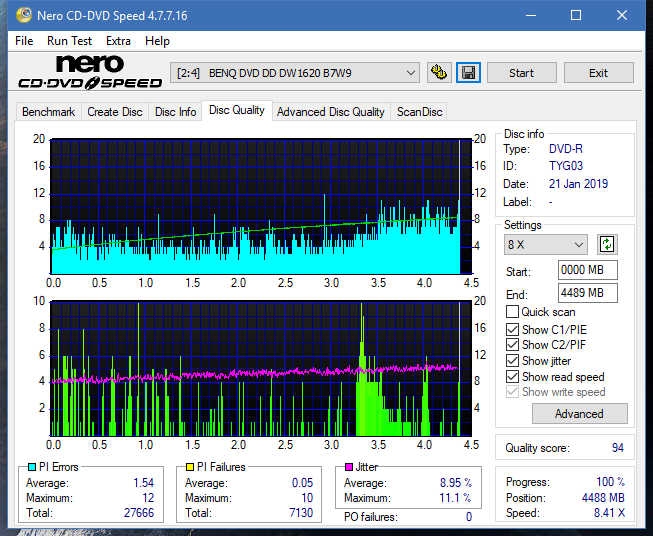The width and height of the screenshot is (653, 536).
Task: Click the Quality score value 94
Action: (x=618, y=448)
